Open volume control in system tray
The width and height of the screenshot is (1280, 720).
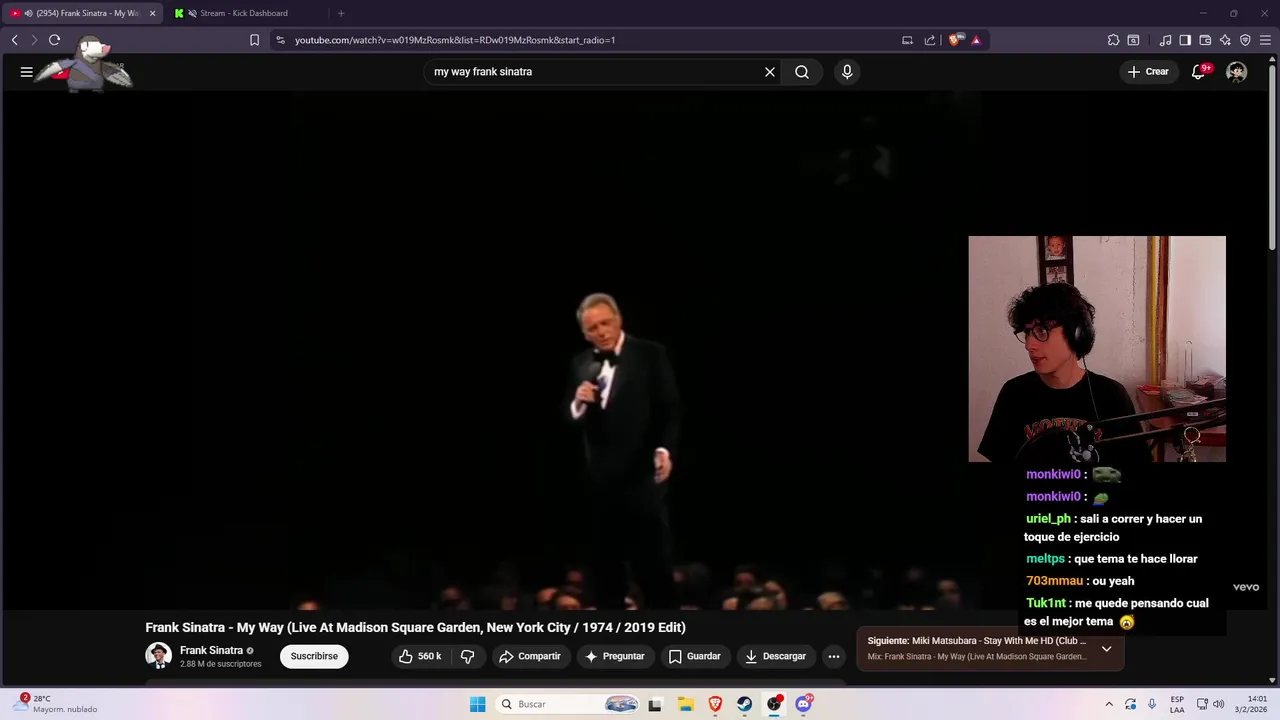point(1219,704)
